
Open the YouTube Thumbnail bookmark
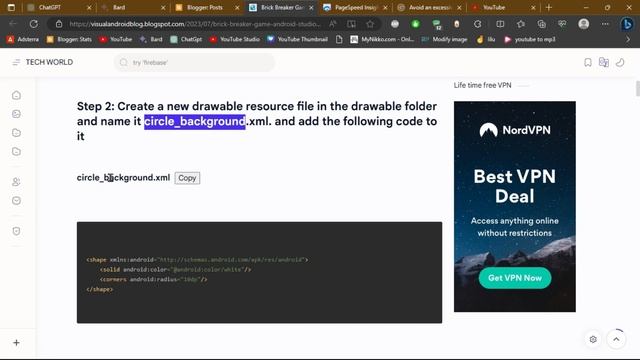[x=298, y=39]
